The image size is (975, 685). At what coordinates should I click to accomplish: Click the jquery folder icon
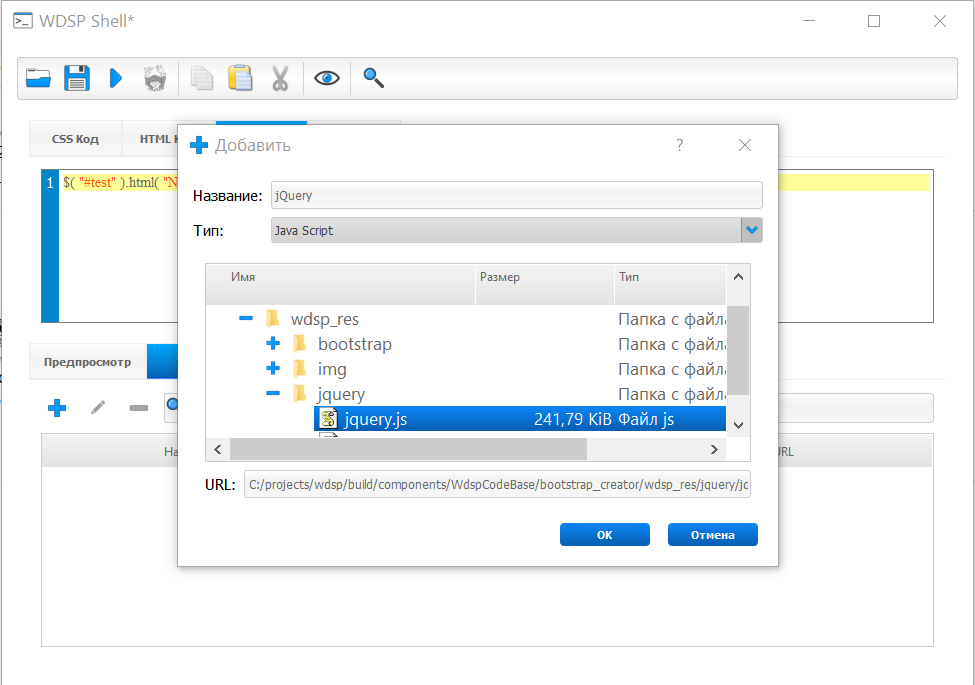pos(300,393)
